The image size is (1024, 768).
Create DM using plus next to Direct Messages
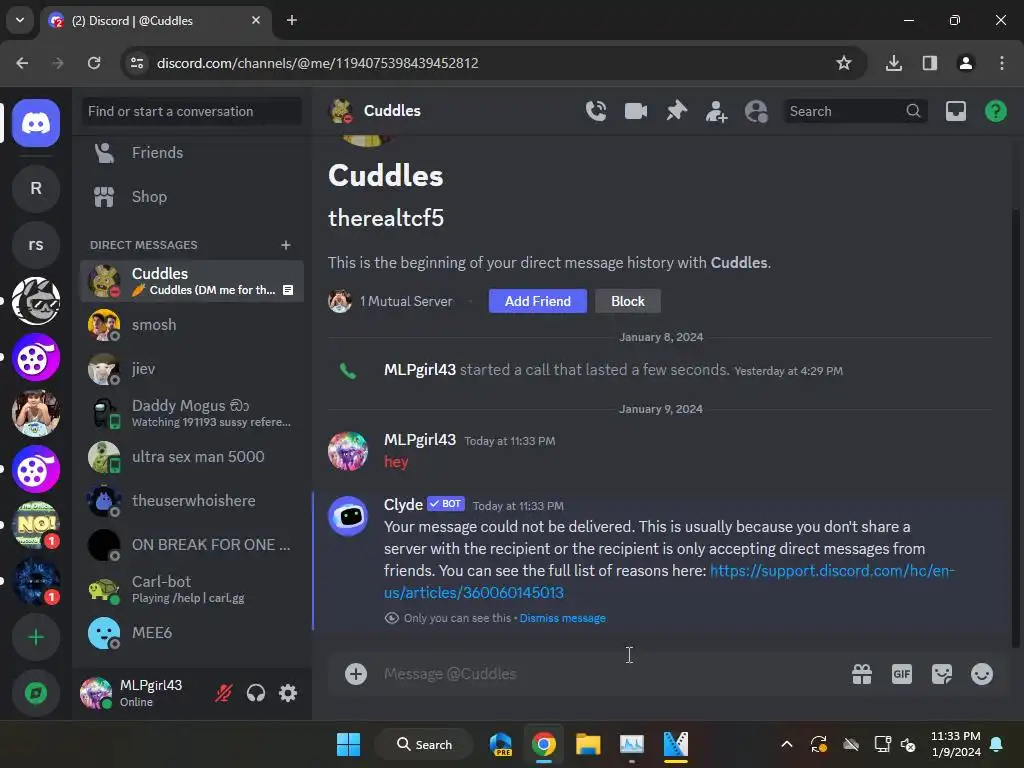click(285, 245)
